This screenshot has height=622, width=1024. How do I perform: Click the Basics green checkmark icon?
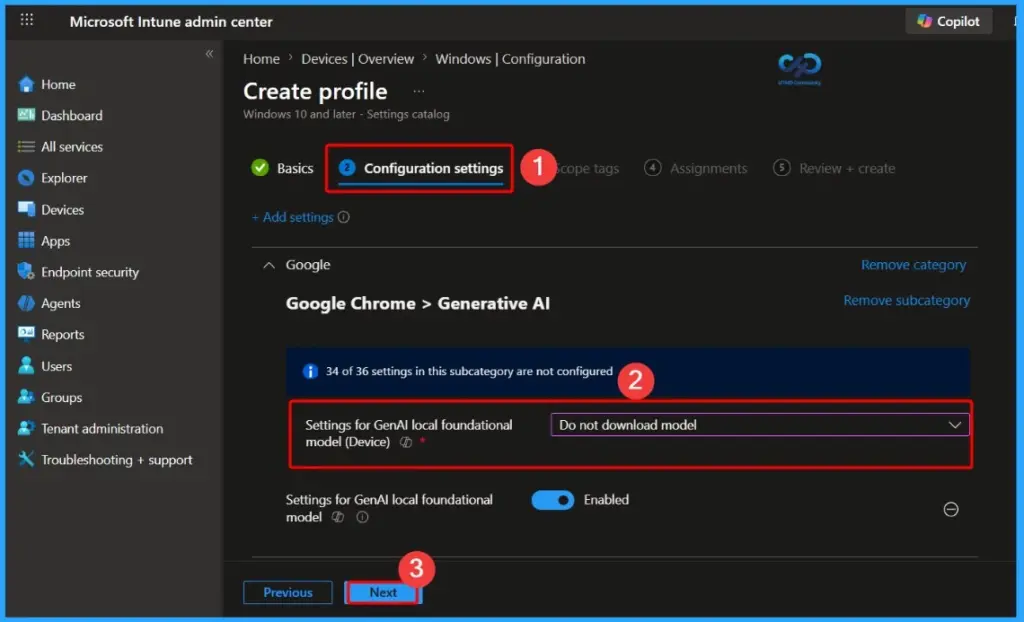tap(260, 168)
